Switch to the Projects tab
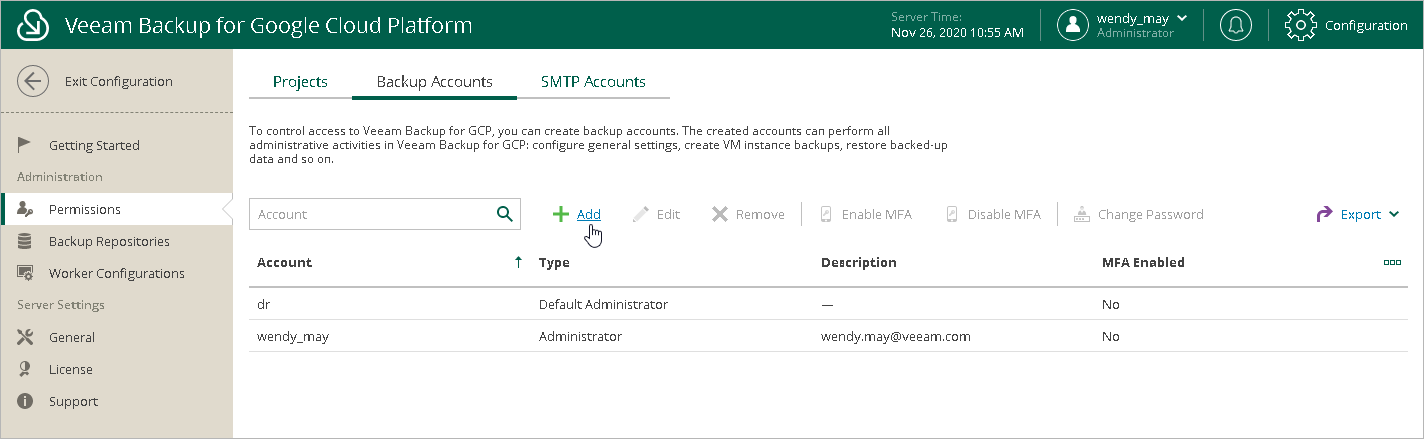Screen dimensions: 1424x439 300,82
